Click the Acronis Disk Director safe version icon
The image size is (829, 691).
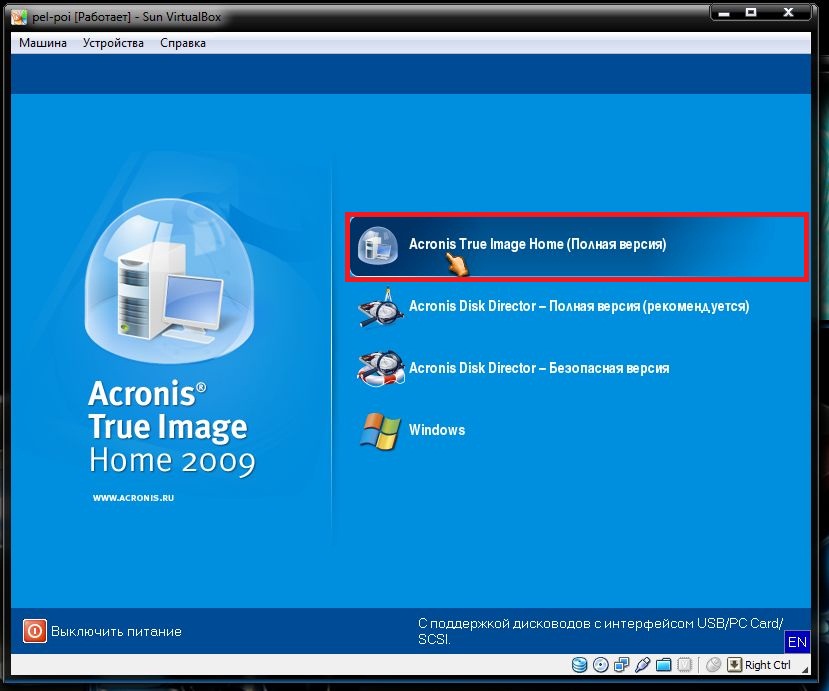tap(379, 368)
